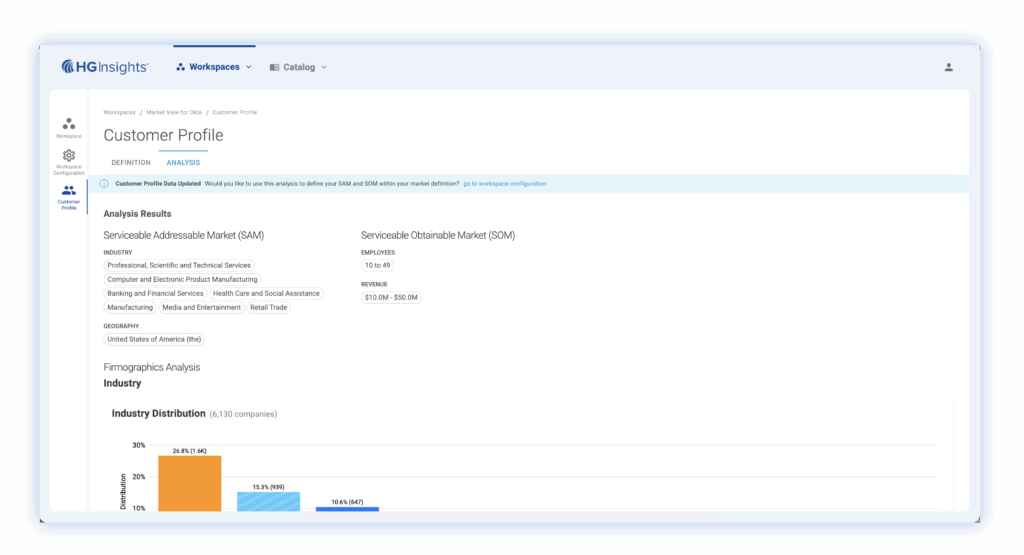This screenshot has height=555, width=1024.
Task: Select the Analysis tab
Action: 183,163
